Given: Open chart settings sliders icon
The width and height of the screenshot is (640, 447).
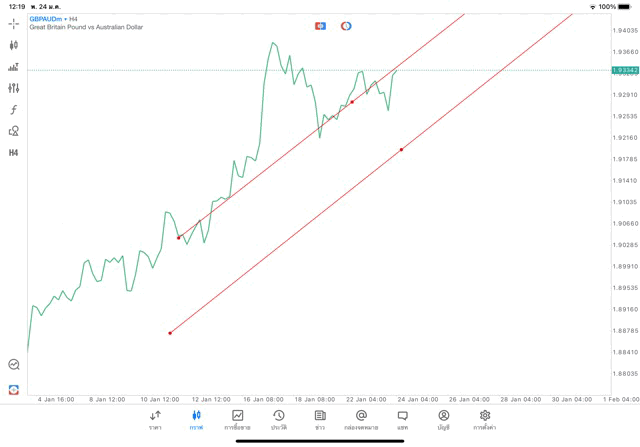Looking at the screenshot, I should coord(14,88).
